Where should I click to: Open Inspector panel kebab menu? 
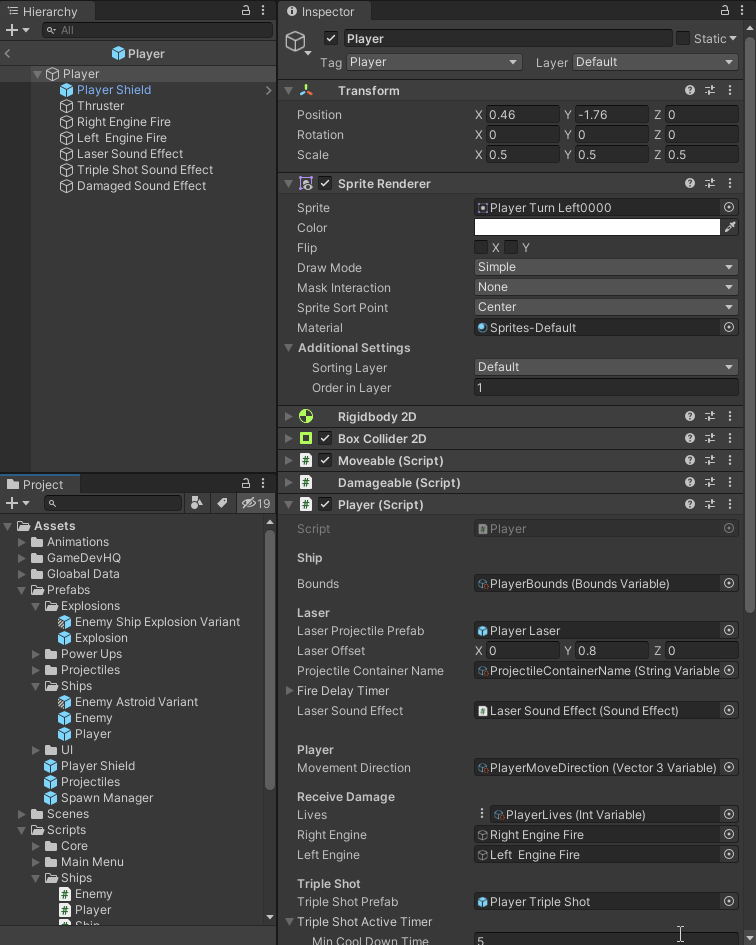tap(742, 10)
